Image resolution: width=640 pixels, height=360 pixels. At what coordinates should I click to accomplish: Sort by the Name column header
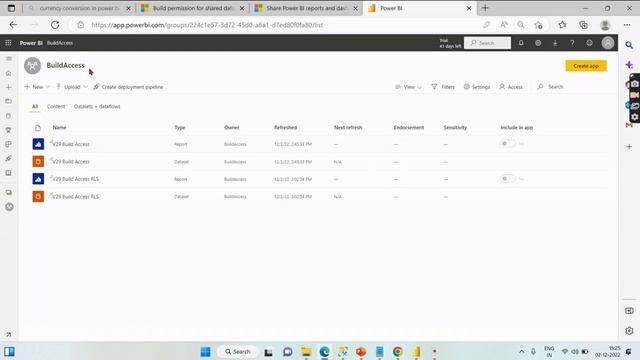tap(59, 128)
